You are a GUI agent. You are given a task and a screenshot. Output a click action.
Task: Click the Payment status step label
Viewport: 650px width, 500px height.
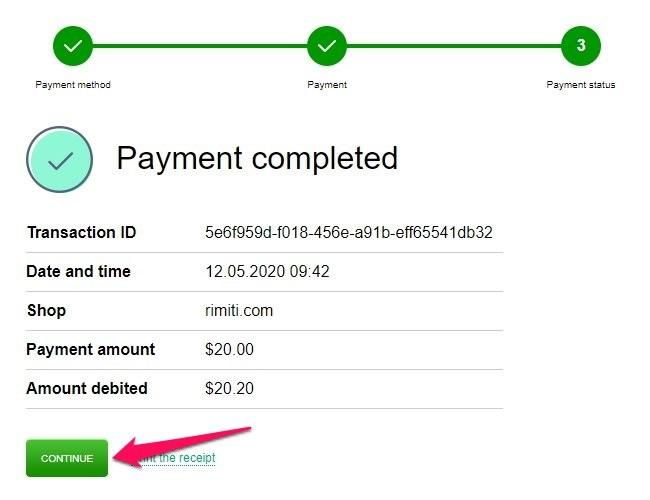(580, 85)
